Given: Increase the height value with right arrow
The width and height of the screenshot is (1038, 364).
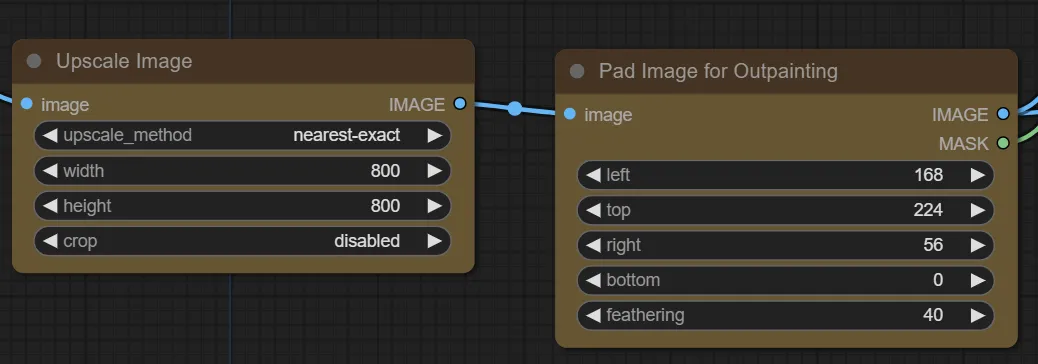Looking at the screenshot, I should pos(434,206).
